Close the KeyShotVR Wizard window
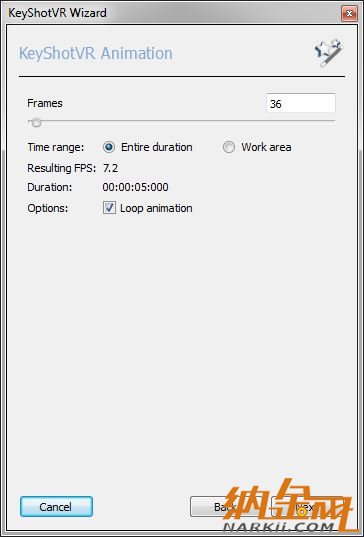The height and width of the screenshot is (537, 364). [x=349, y=13]
